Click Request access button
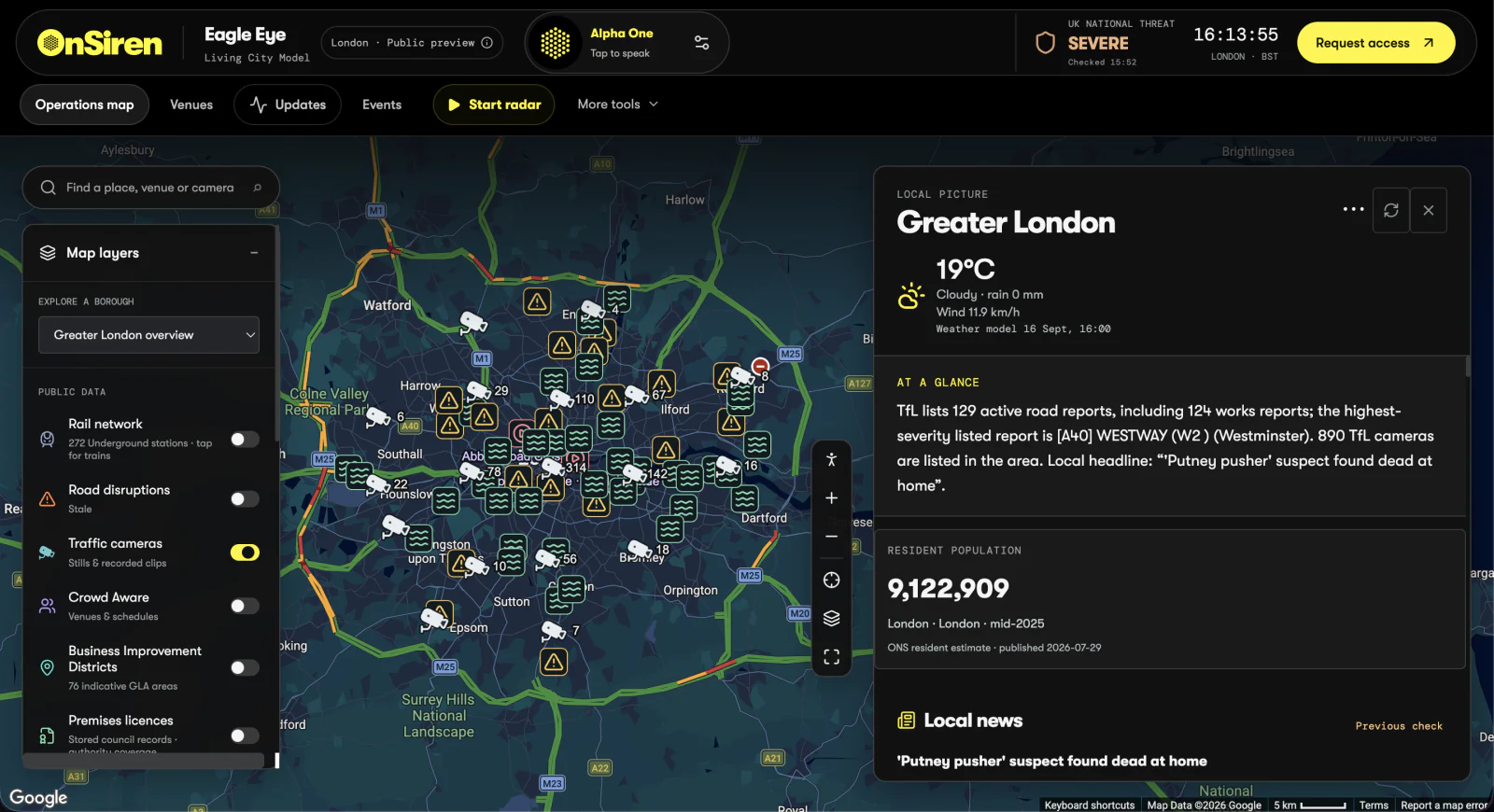Screen dimensions: 1494x812 coord(1375,43)
